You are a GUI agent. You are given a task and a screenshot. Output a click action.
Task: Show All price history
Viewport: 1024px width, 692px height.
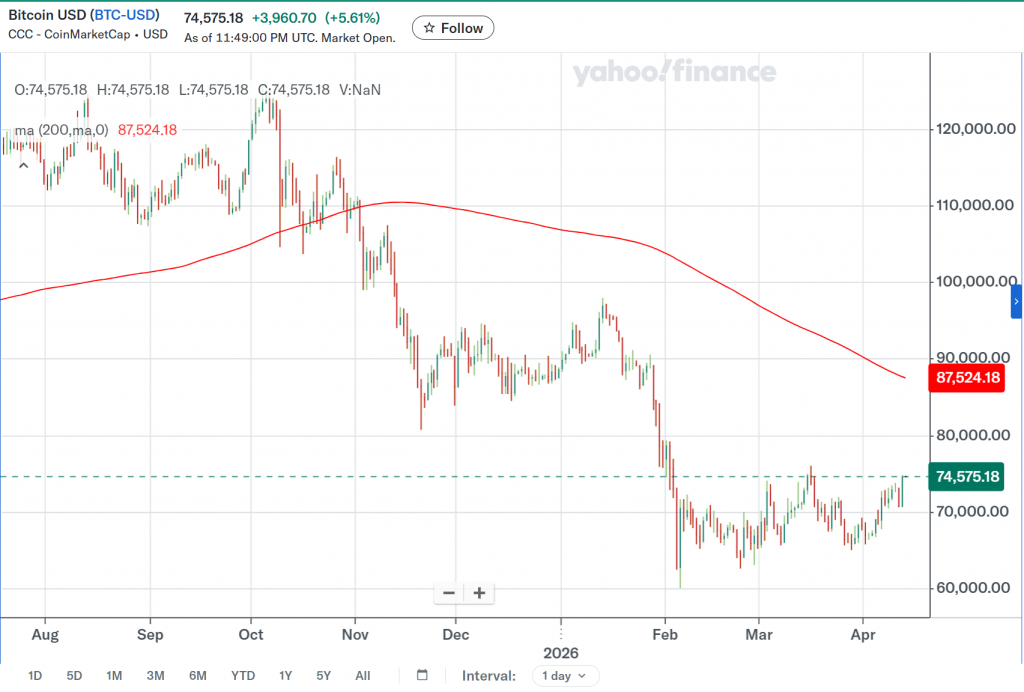point(362,676)
